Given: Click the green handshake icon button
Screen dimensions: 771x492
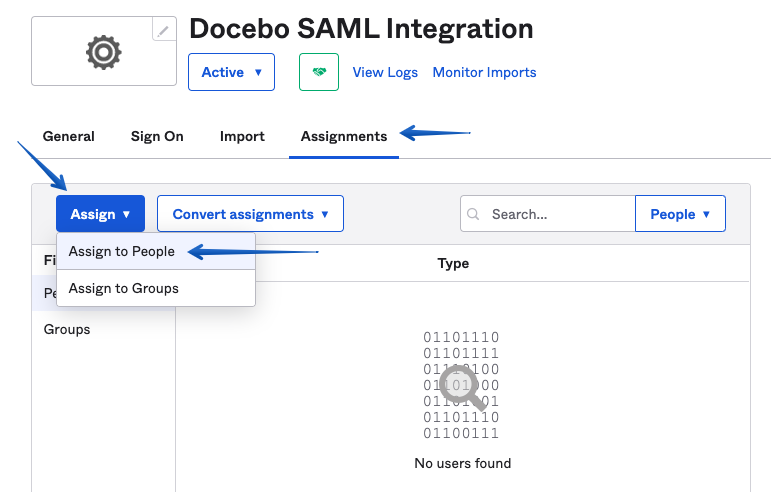Looking at the screenshot, I should click(319, 72).
